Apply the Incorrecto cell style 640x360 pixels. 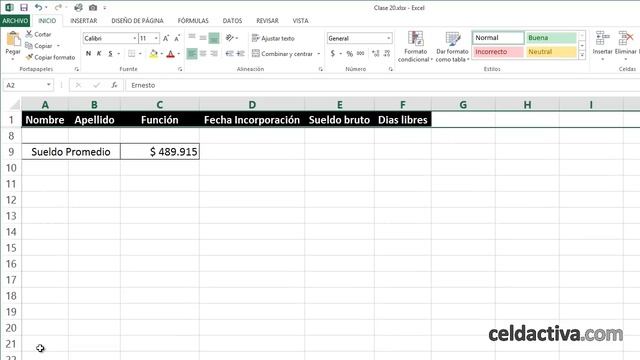pyautogui.click(x=498, y=52)
